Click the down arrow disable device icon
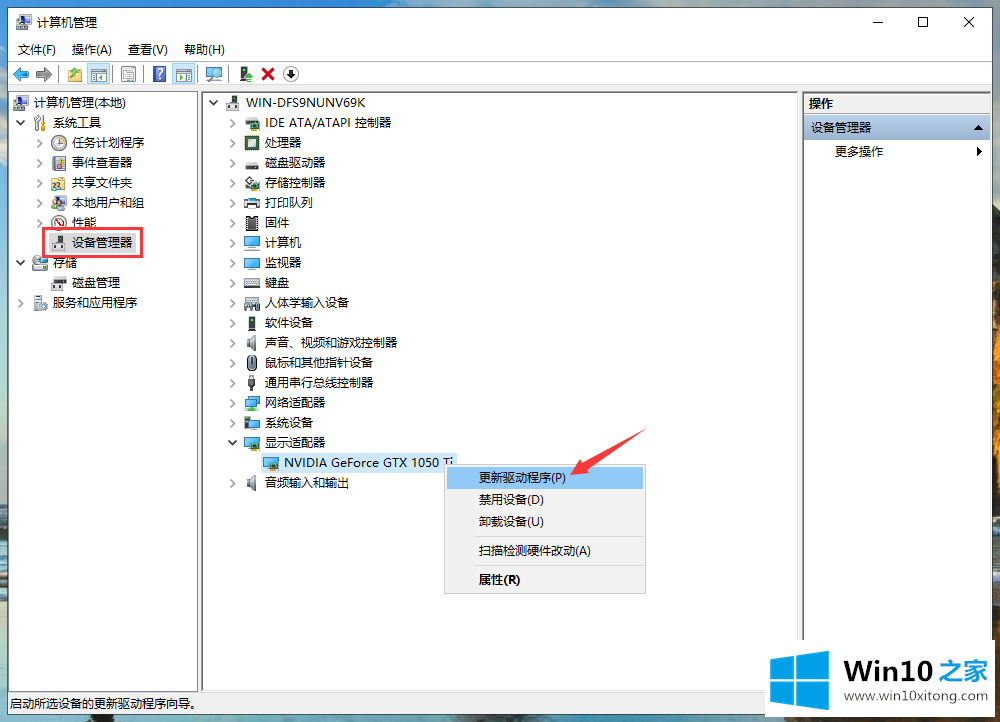The width and height of the screenshot is (1000, 722). (x=291, y=75)
